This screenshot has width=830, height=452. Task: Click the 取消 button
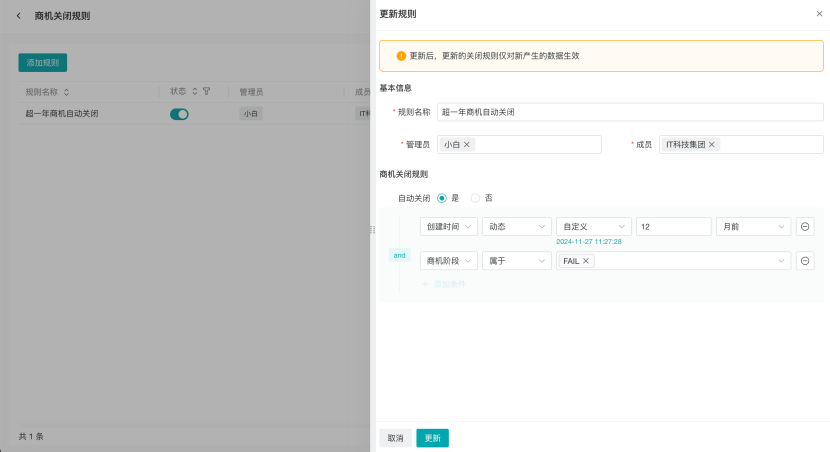[x=395, y=438]
